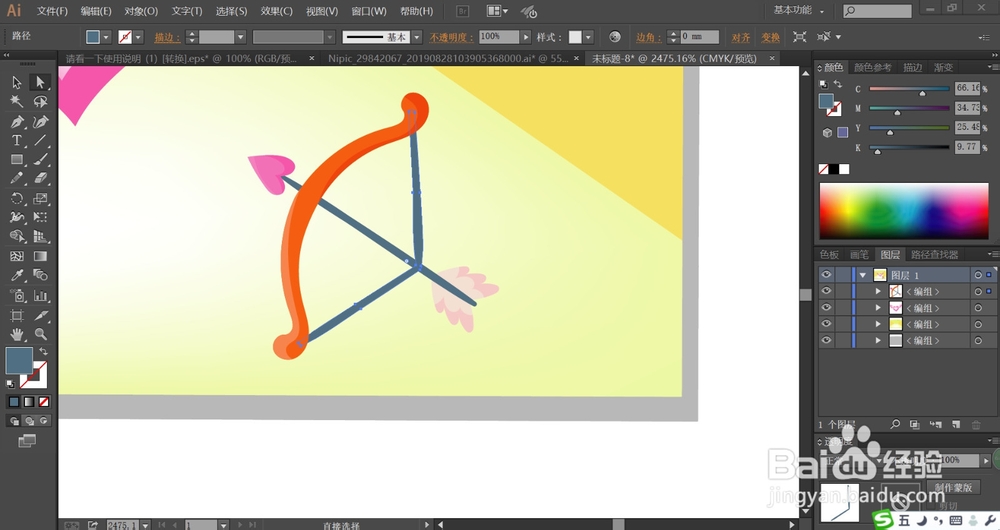Image resolution: width=1000 pixels, height=530 pixels.
Task: Expand the fourth 编组 sublayer
Action: point(878,341)
